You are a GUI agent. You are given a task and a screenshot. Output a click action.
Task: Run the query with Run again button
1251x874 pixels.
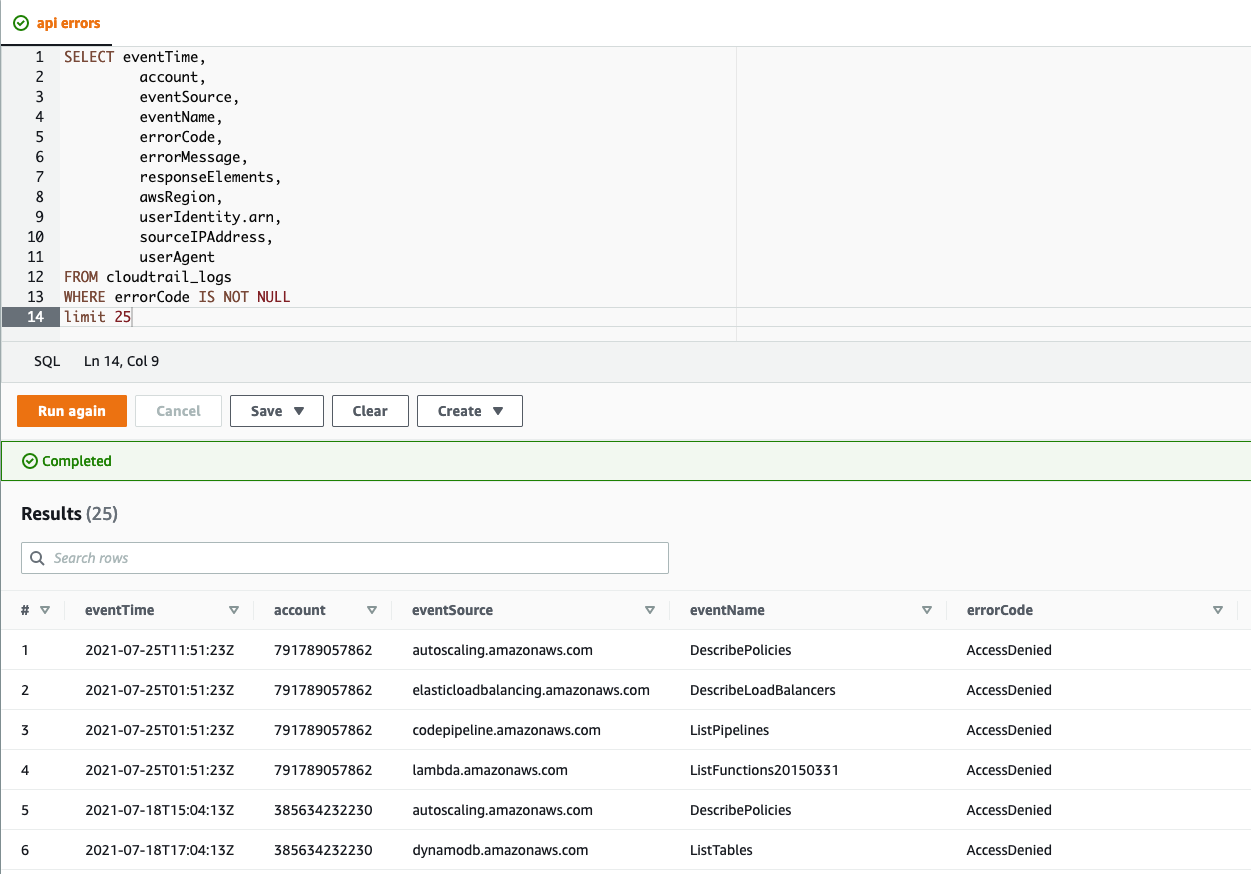[x=72, y=411]
